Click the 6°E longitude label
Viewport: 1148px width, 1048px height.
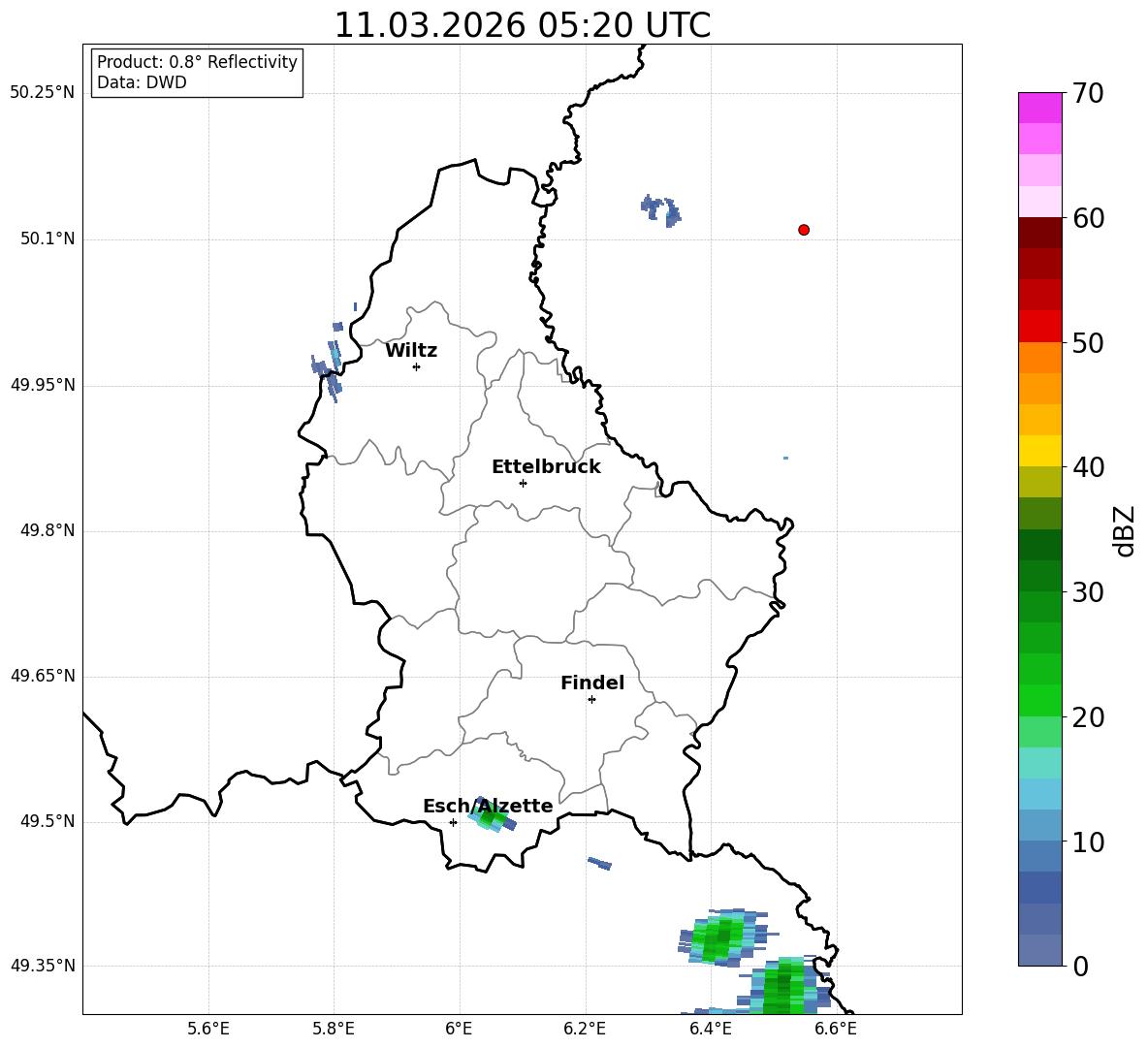459,1029
